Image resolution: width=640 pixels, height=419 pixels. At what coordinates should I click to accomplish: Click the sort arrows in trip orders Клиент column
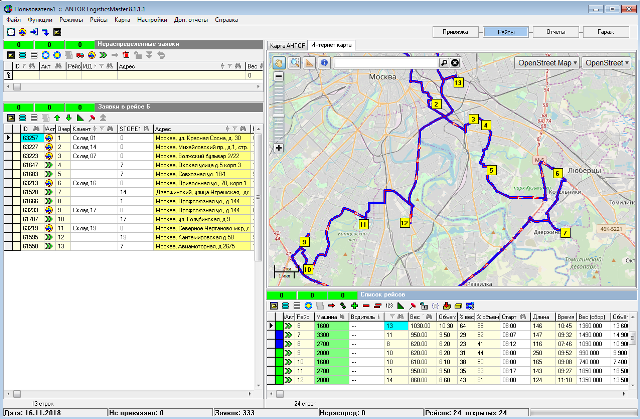(x=96, y=129)
